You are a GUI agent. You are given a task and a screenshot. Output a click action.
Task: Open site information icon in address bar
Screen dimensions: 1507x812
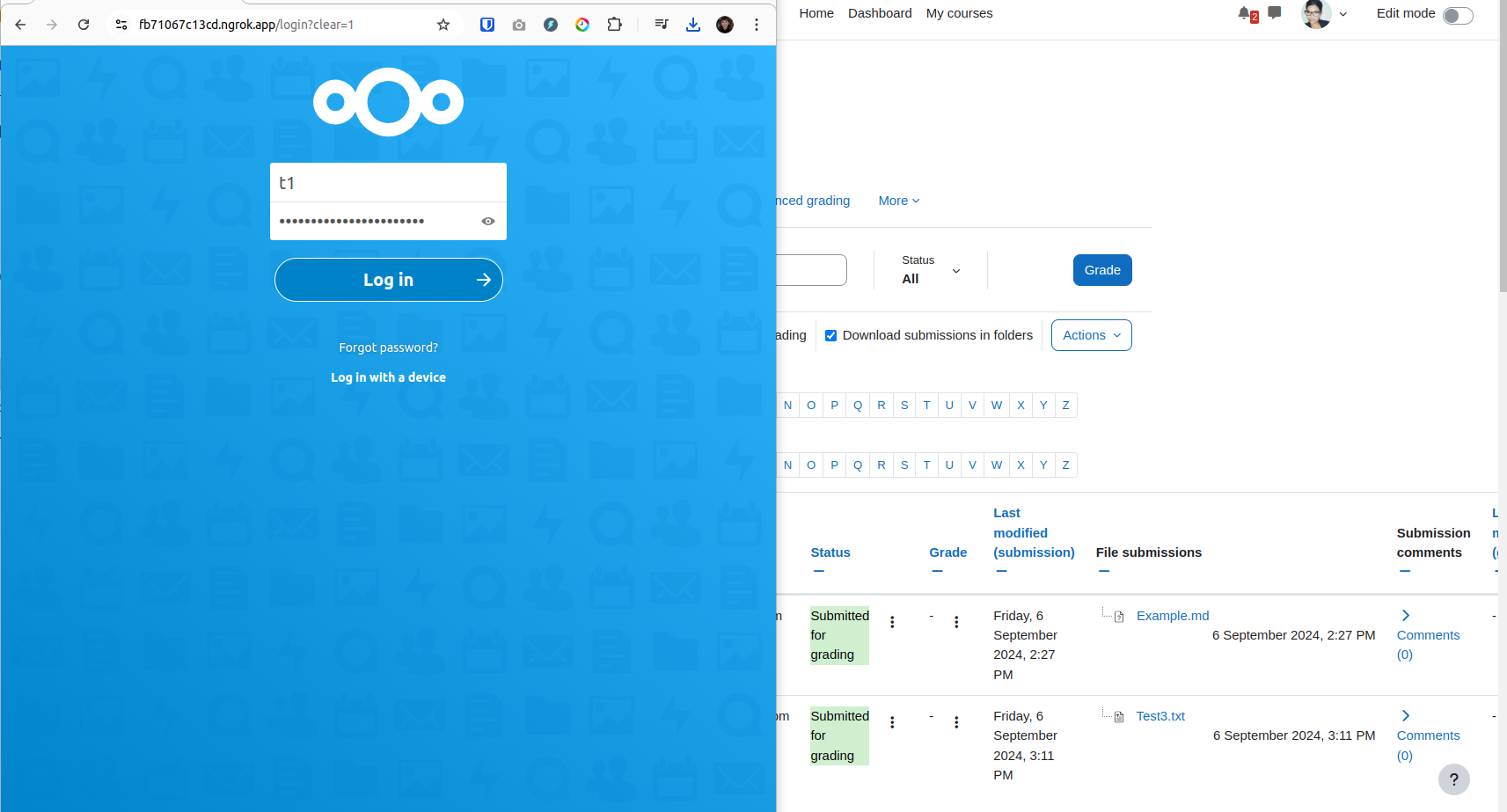[x=121, y=25]
